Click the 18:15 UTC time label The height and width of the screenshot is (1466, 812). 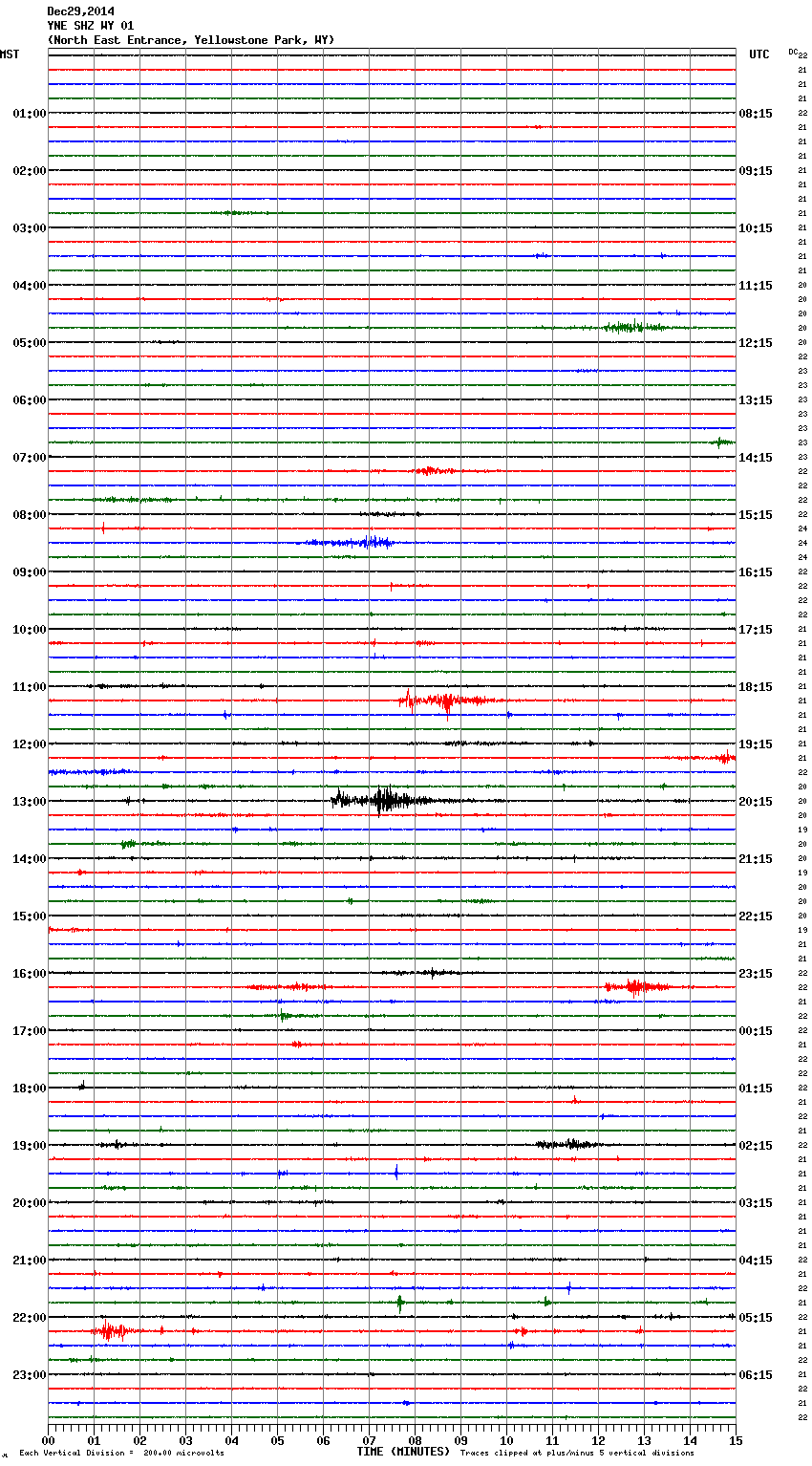click(756, 687)
